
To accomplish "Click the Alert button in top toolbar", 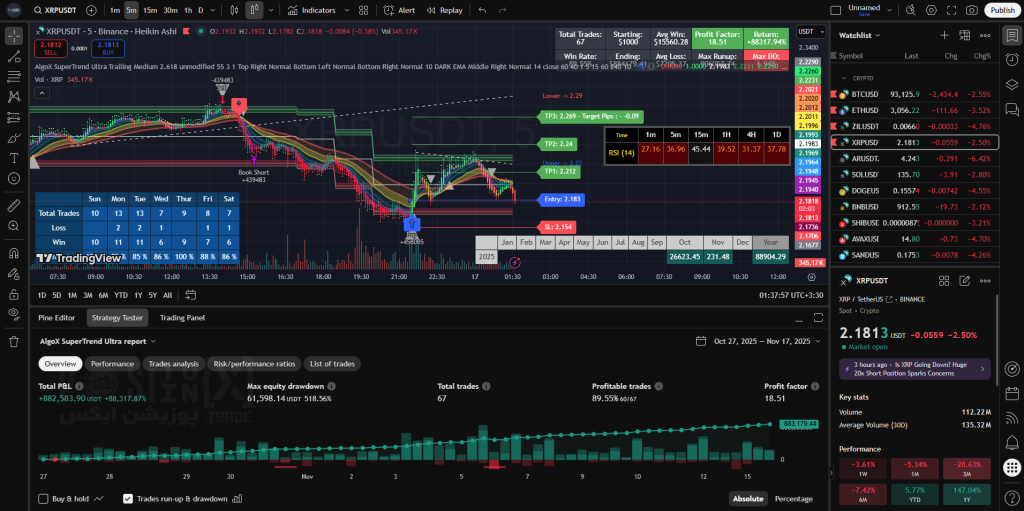I will (x=399, y=10).
